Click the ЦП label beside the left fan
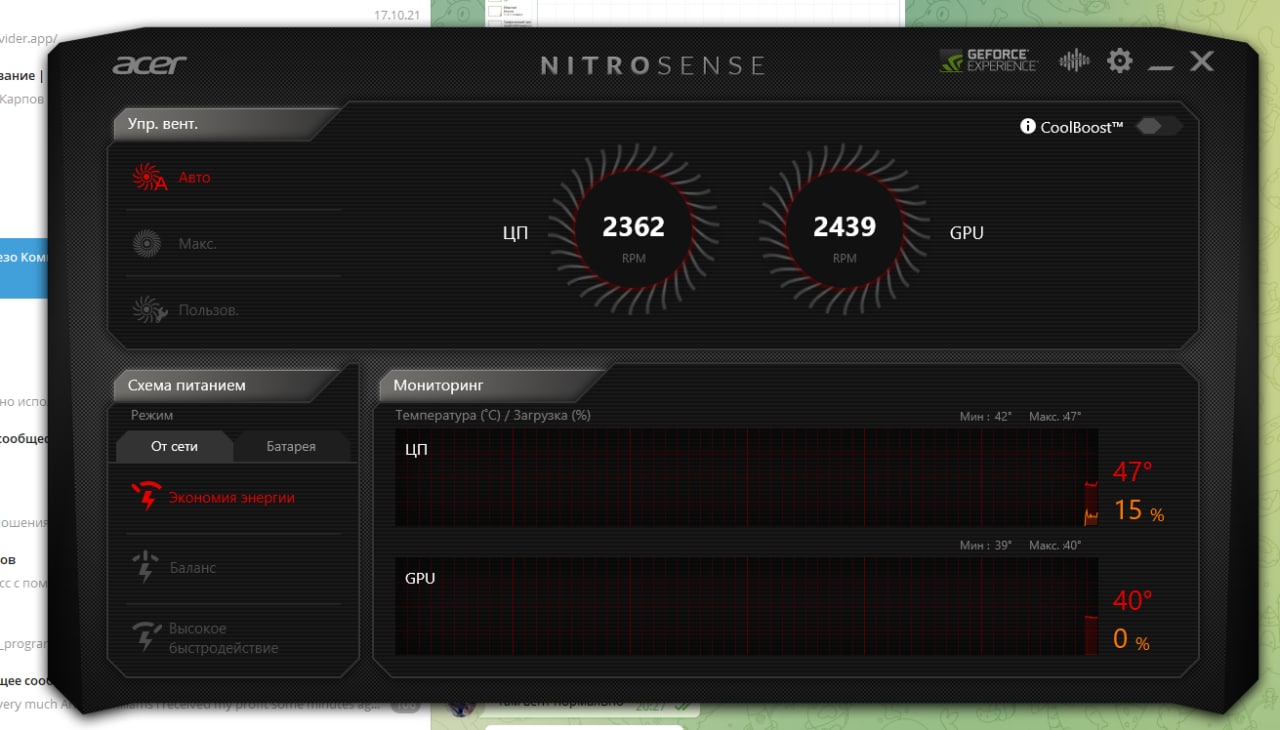This screenshot has width=1280, height=730. tap(515, 234)
